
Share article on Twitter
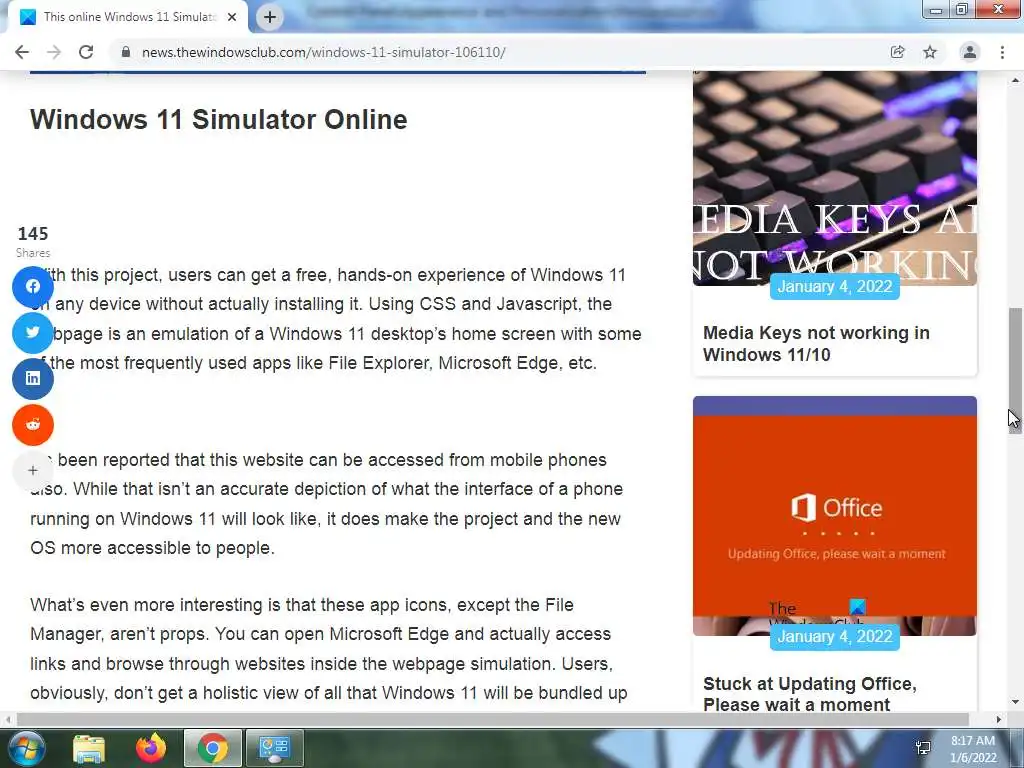point(33,332)
